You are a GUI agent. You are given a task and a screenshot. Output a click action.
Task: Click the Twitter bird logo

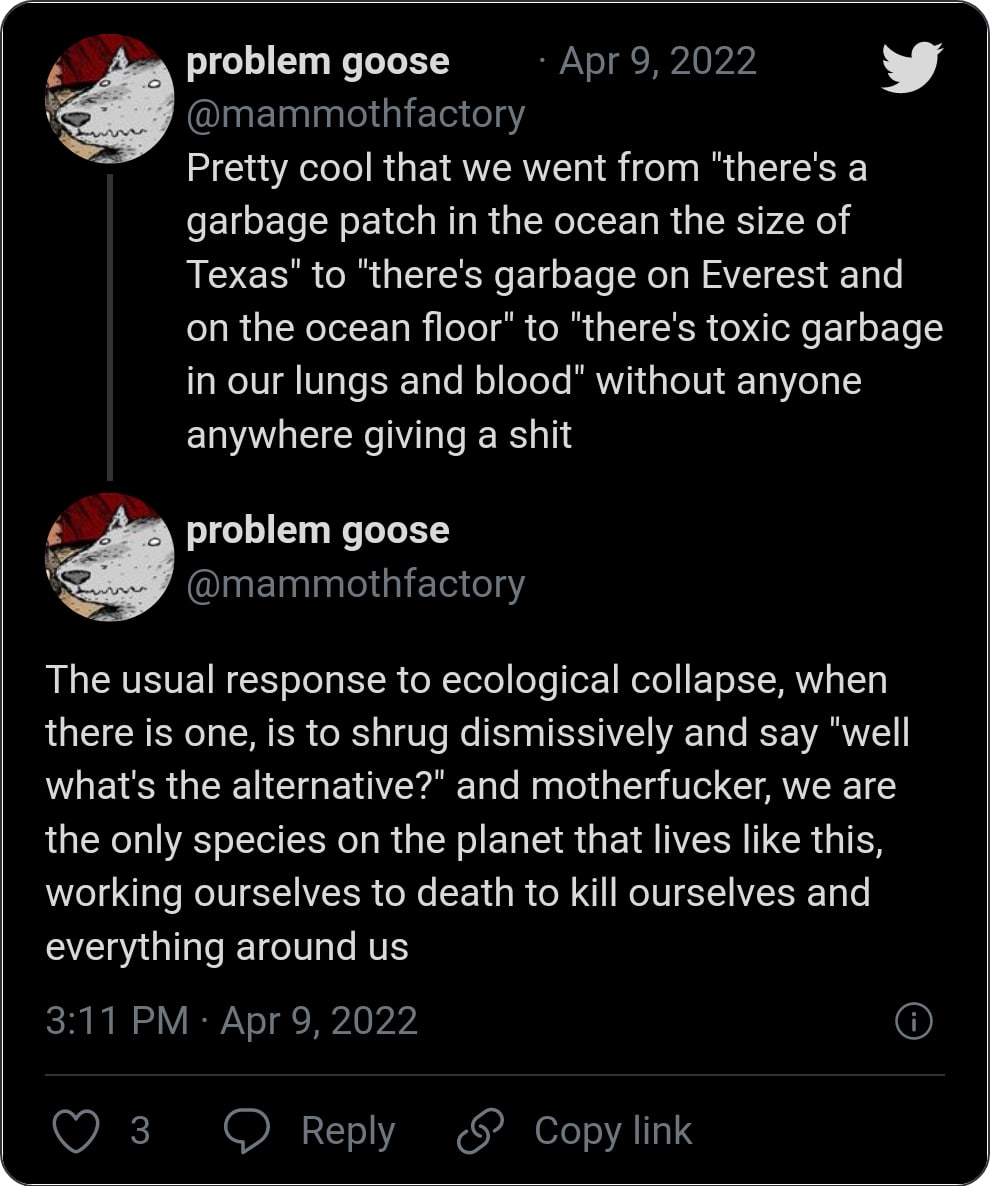click(911, 67)
